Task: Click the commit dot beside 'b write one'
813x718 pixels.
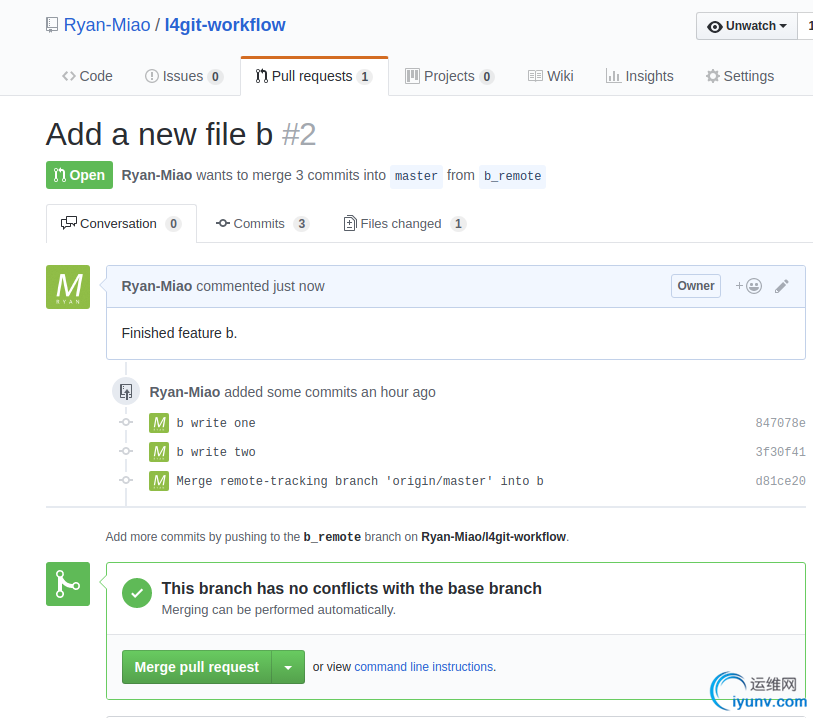Action: click(126, 423)
